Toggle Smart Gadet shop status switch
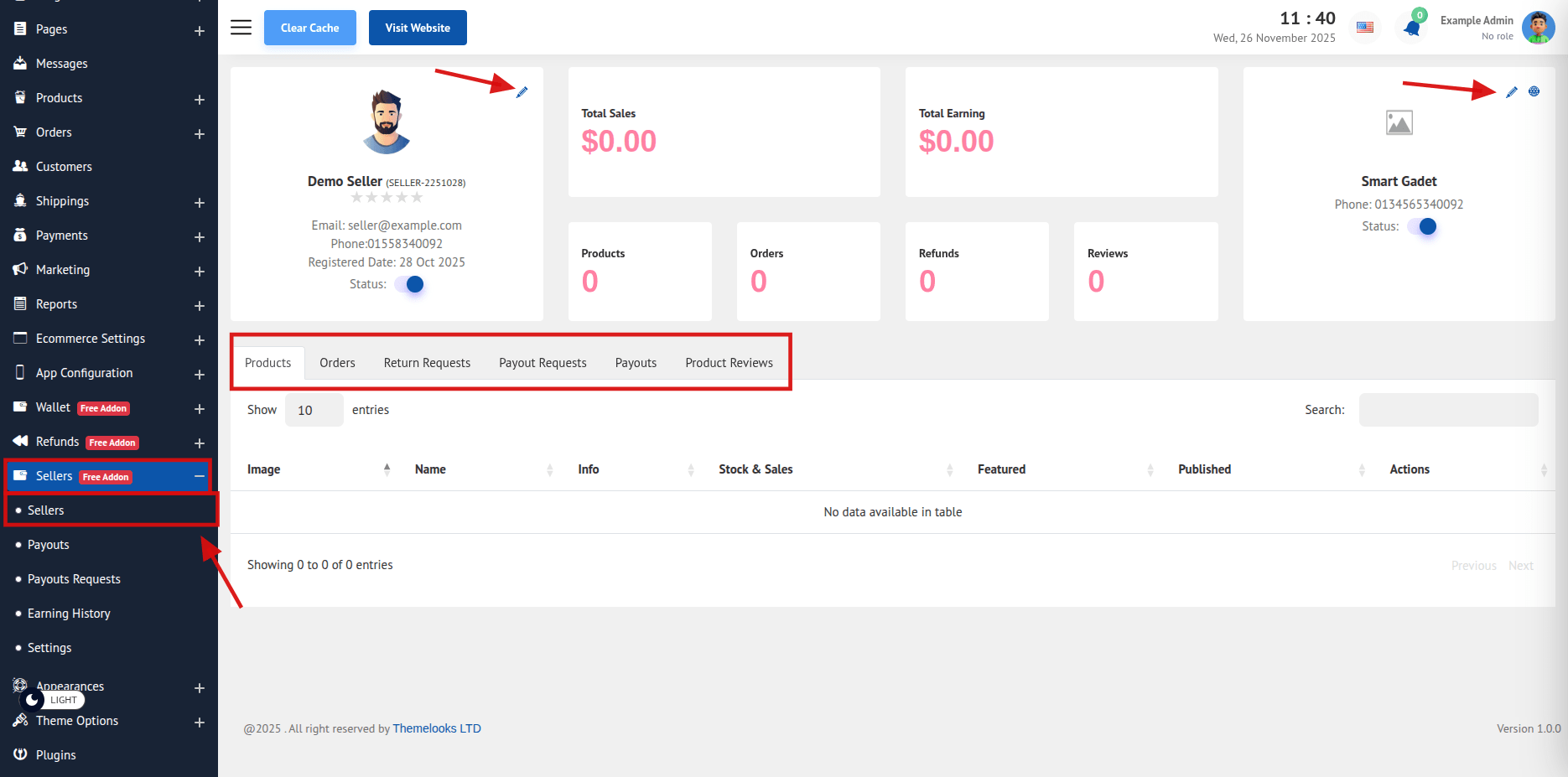The height and width of the screenshot is (777, 1568). click(x=1423, y=226)
